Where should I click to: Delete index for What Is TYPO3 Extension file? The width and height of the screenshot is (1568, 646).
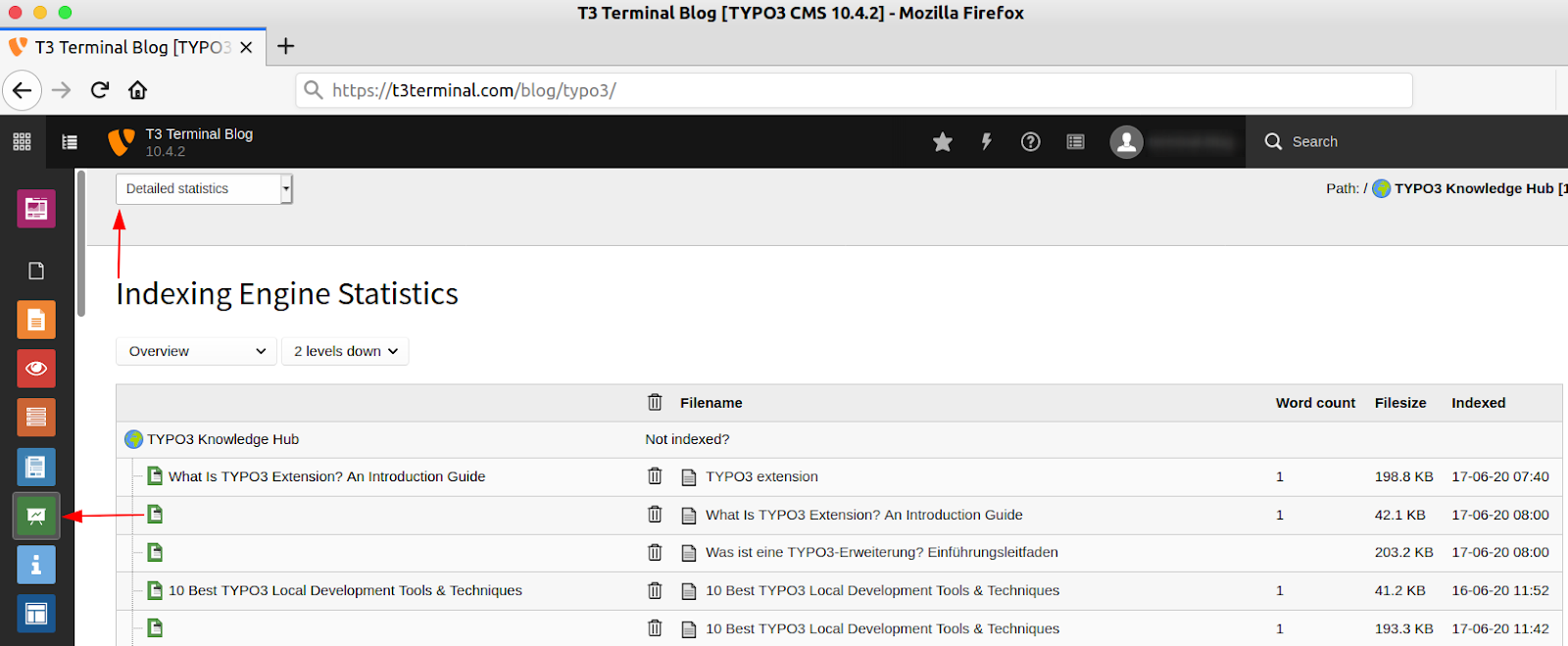(655, 515)
